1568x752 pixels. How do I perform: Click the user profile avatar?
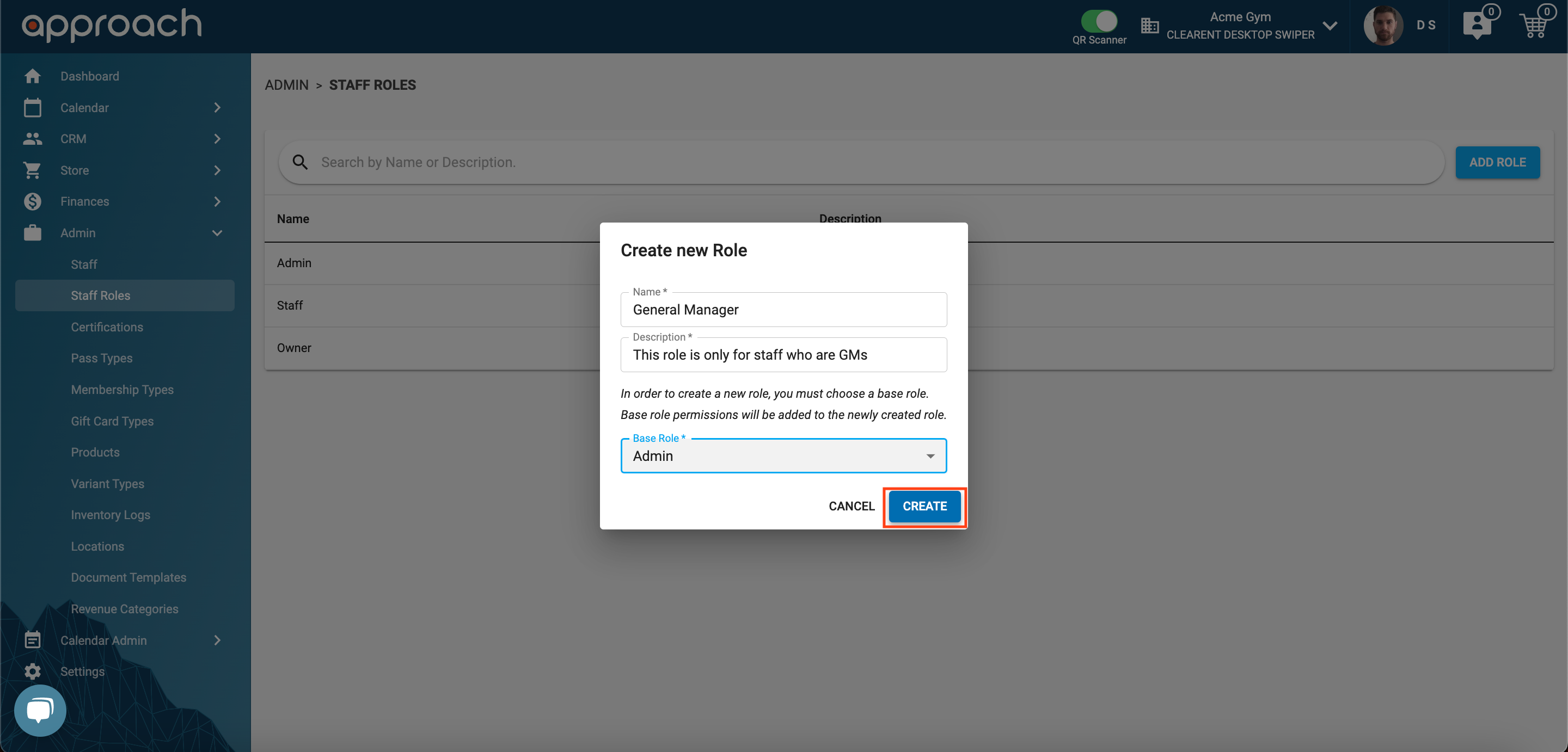click(x=1383, y=26)
